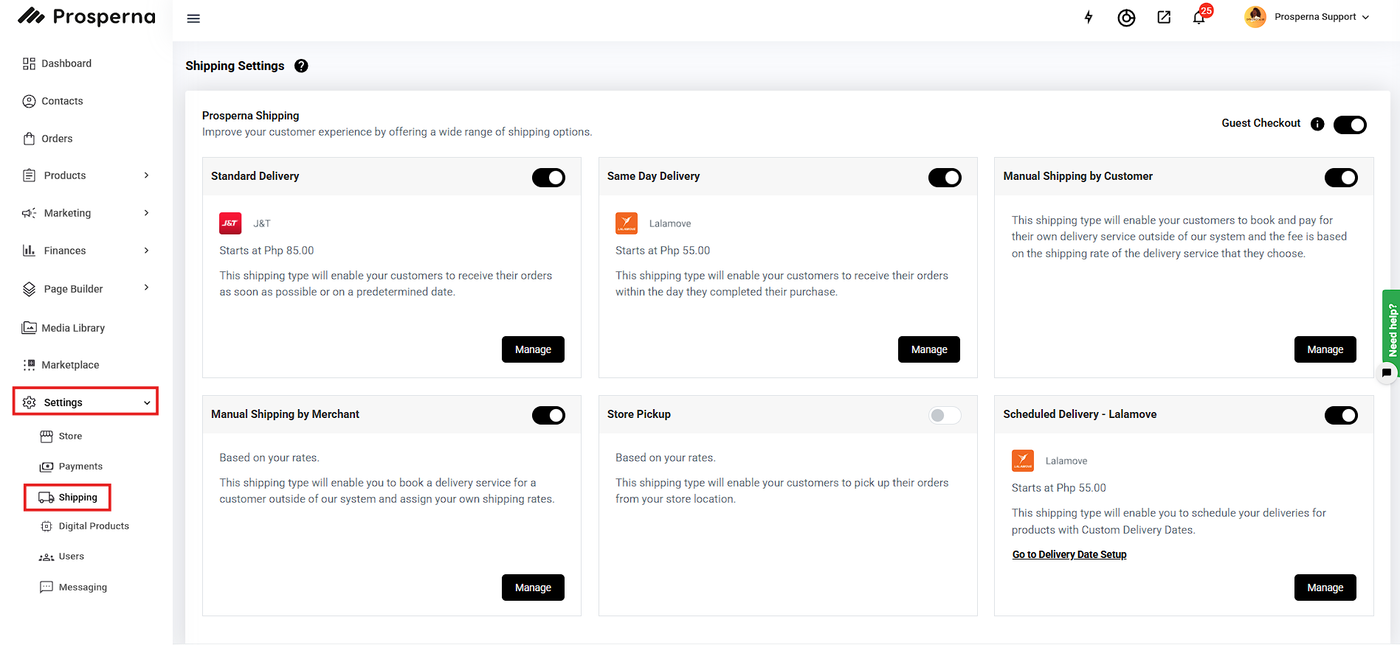
Task: Open Orders in the sidebar
Action: point(56,139)
